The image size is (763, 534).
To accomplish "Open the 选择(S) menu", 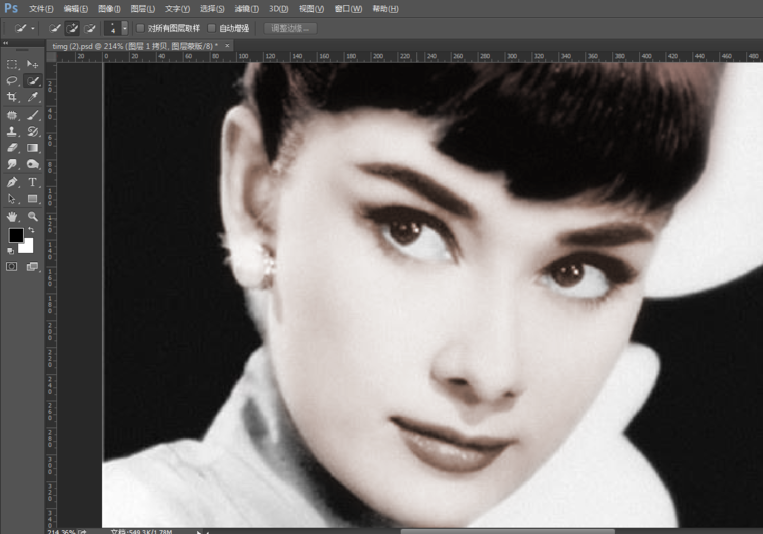I will click(x=212, y=9).
